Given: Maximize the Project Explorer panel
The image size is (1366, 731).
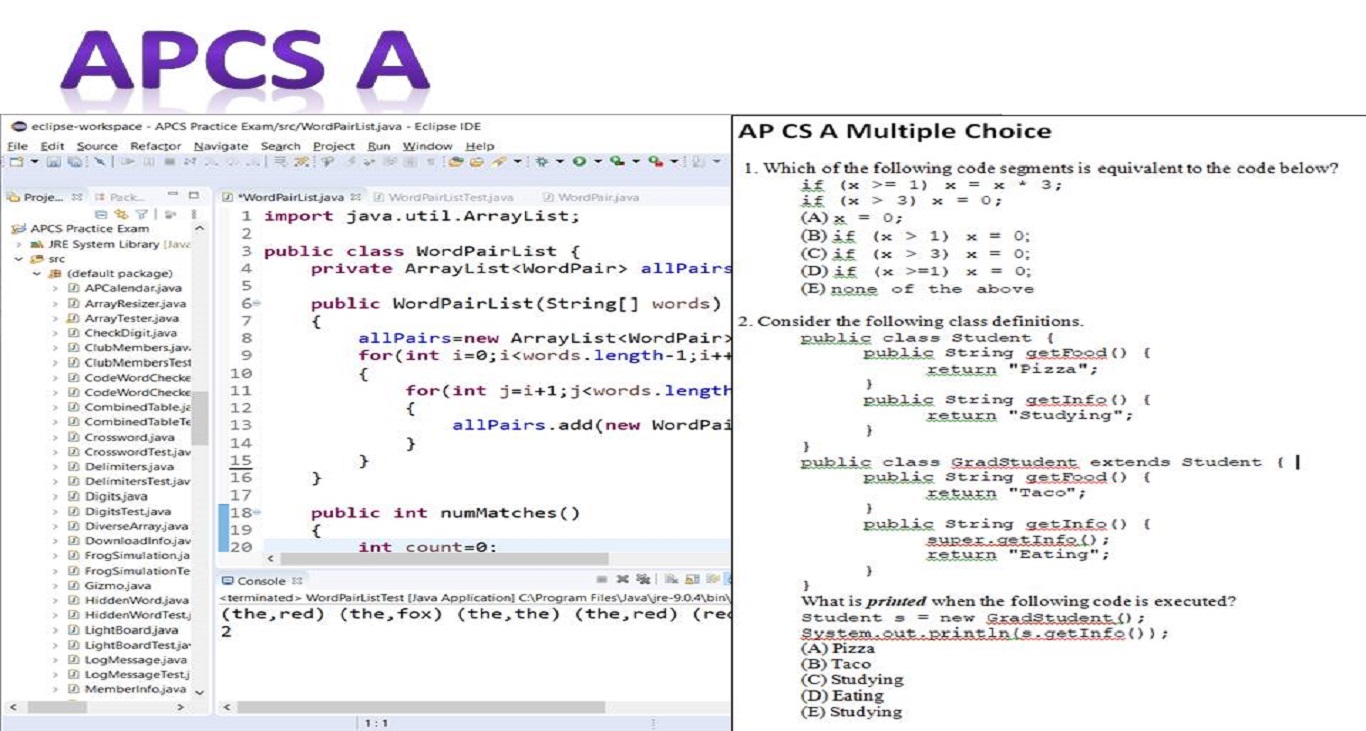Looking at the screenshot, I should 193,196.
